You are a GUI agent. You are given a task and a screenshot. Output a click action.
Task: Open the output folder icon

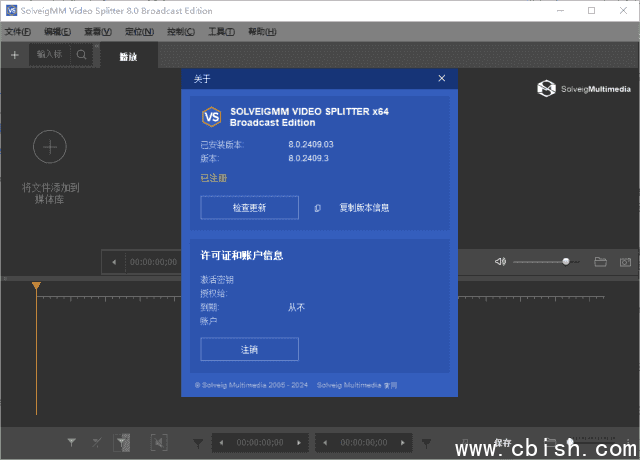pos(600,262)
